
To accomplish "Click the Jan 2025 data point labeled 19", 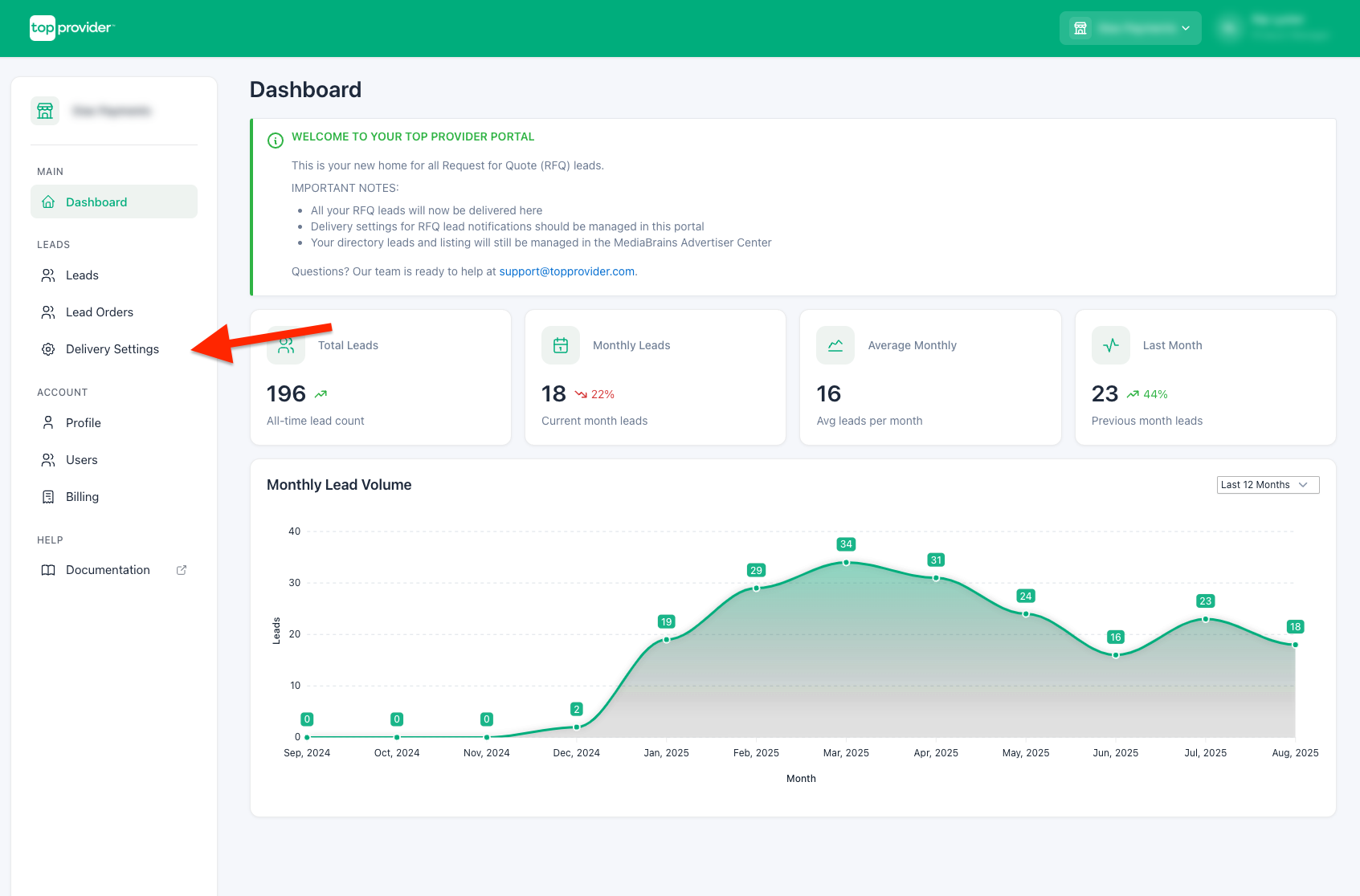I will click(666, 640).
